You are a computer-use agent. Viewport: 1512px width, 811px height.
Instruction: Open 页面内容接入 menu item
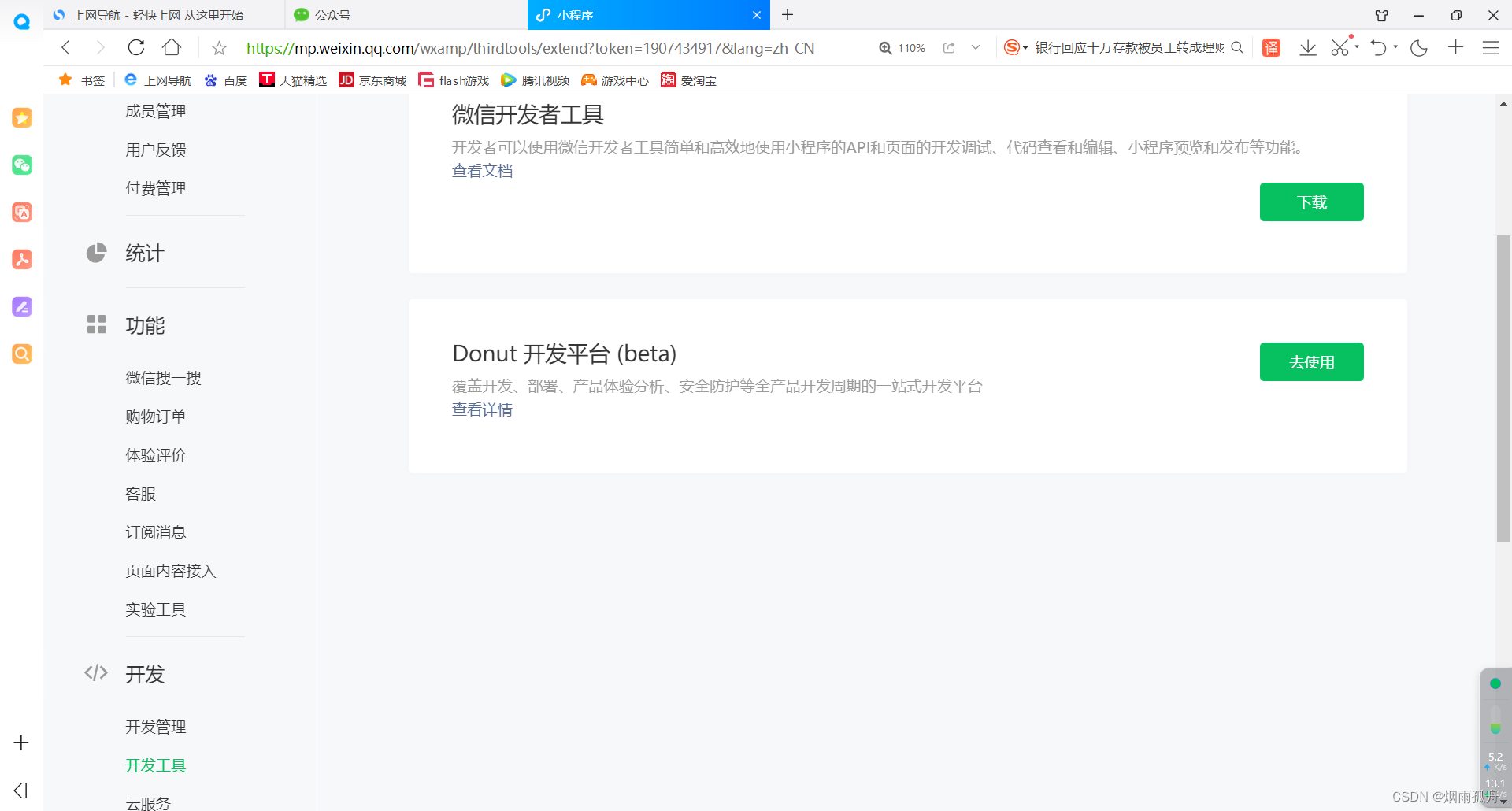coord(171,571)
